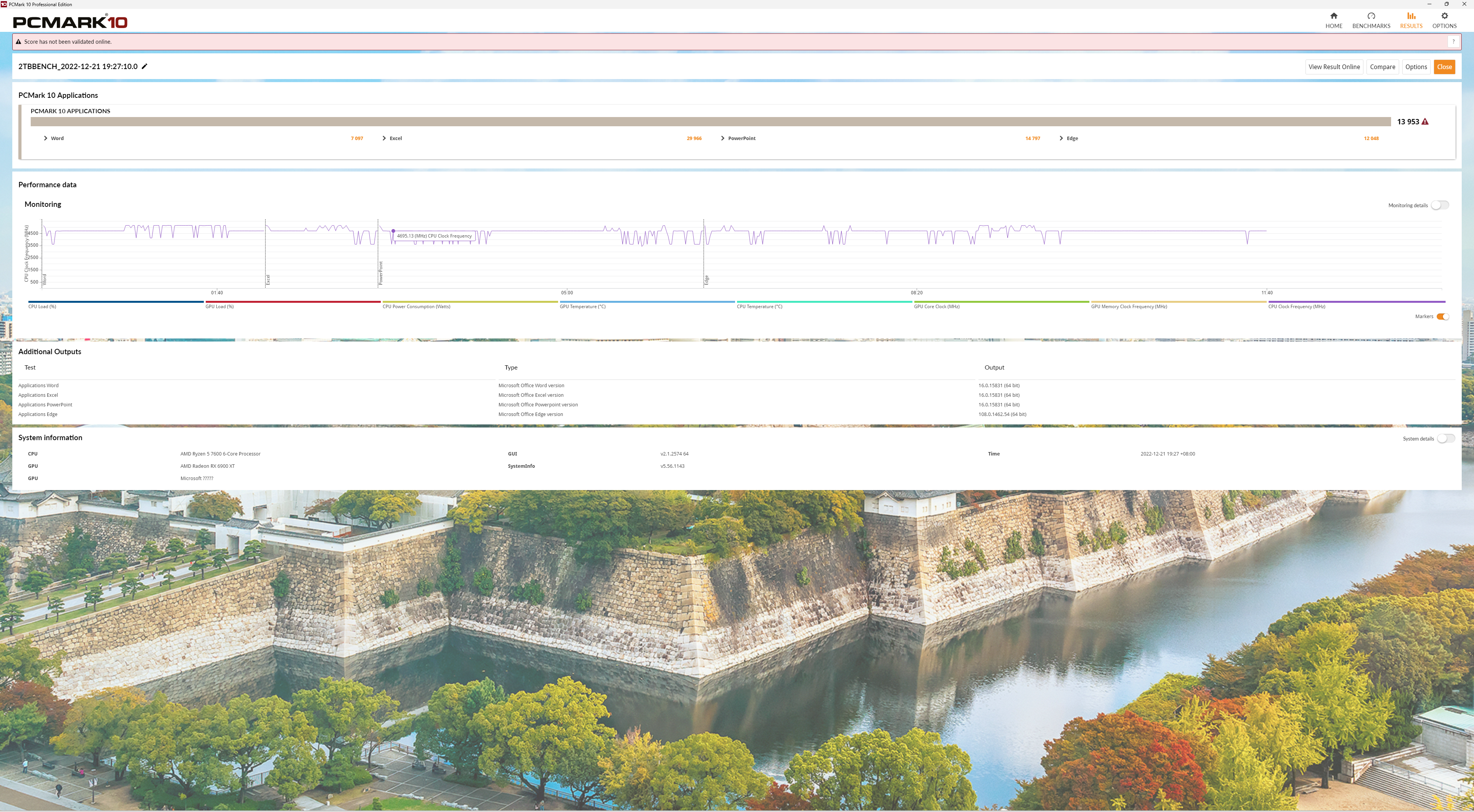Viewport: 1474px width, 812px height.
Task: Click the PowerPoint marker line in the chart
Action: 378,253
